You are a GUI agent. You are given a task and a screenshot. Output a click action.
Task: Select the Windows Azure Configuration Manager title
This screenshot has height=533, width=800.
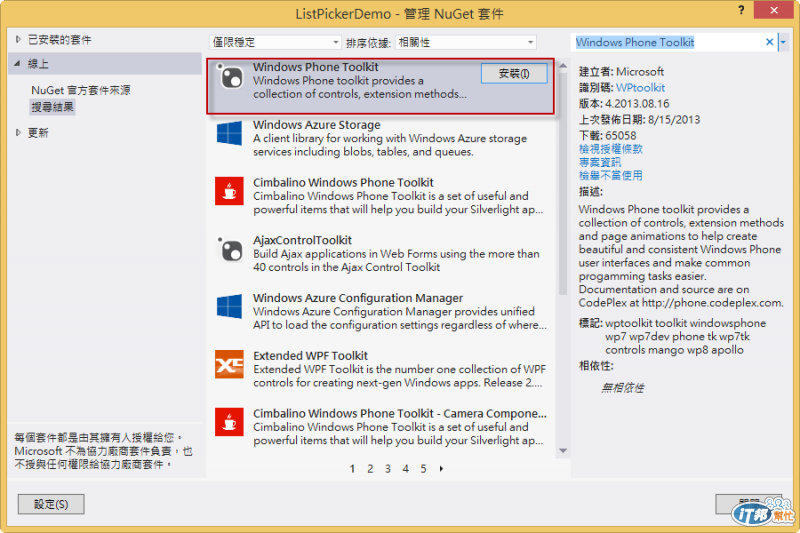(358, 297)
